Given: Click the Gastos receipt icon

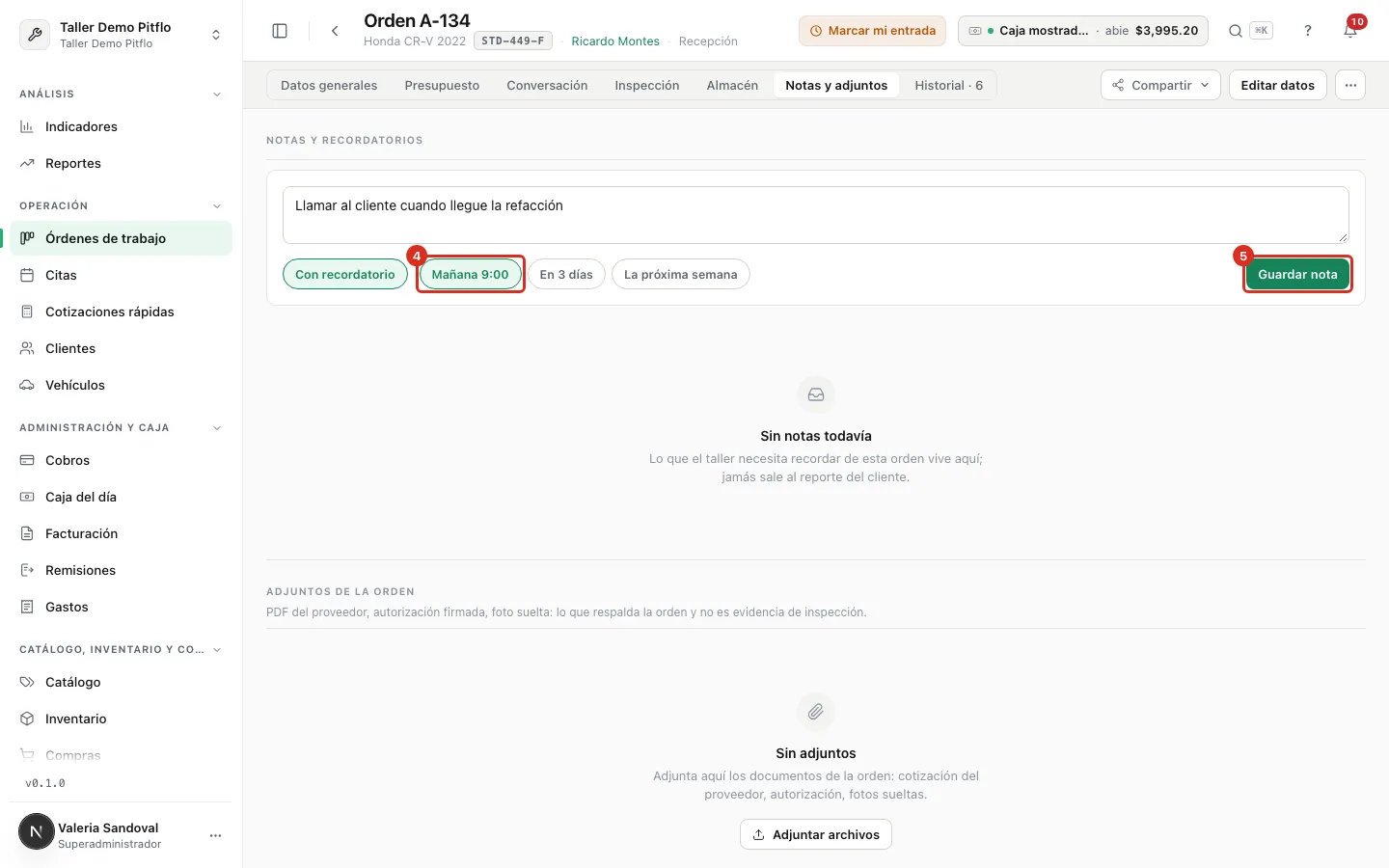Looking at the screenshot, I should click(x=27, y=607).
